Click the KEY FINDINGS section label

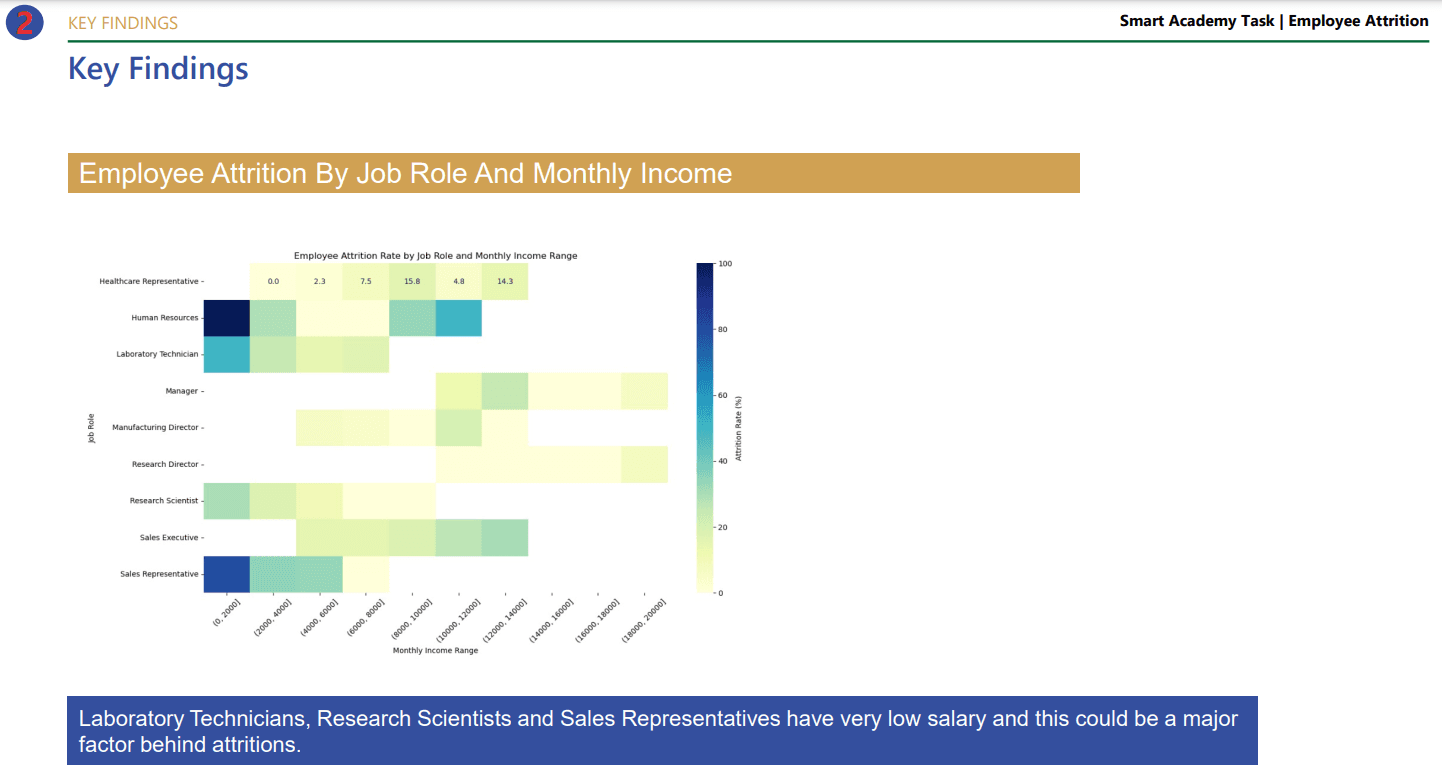tap(123, 23)
